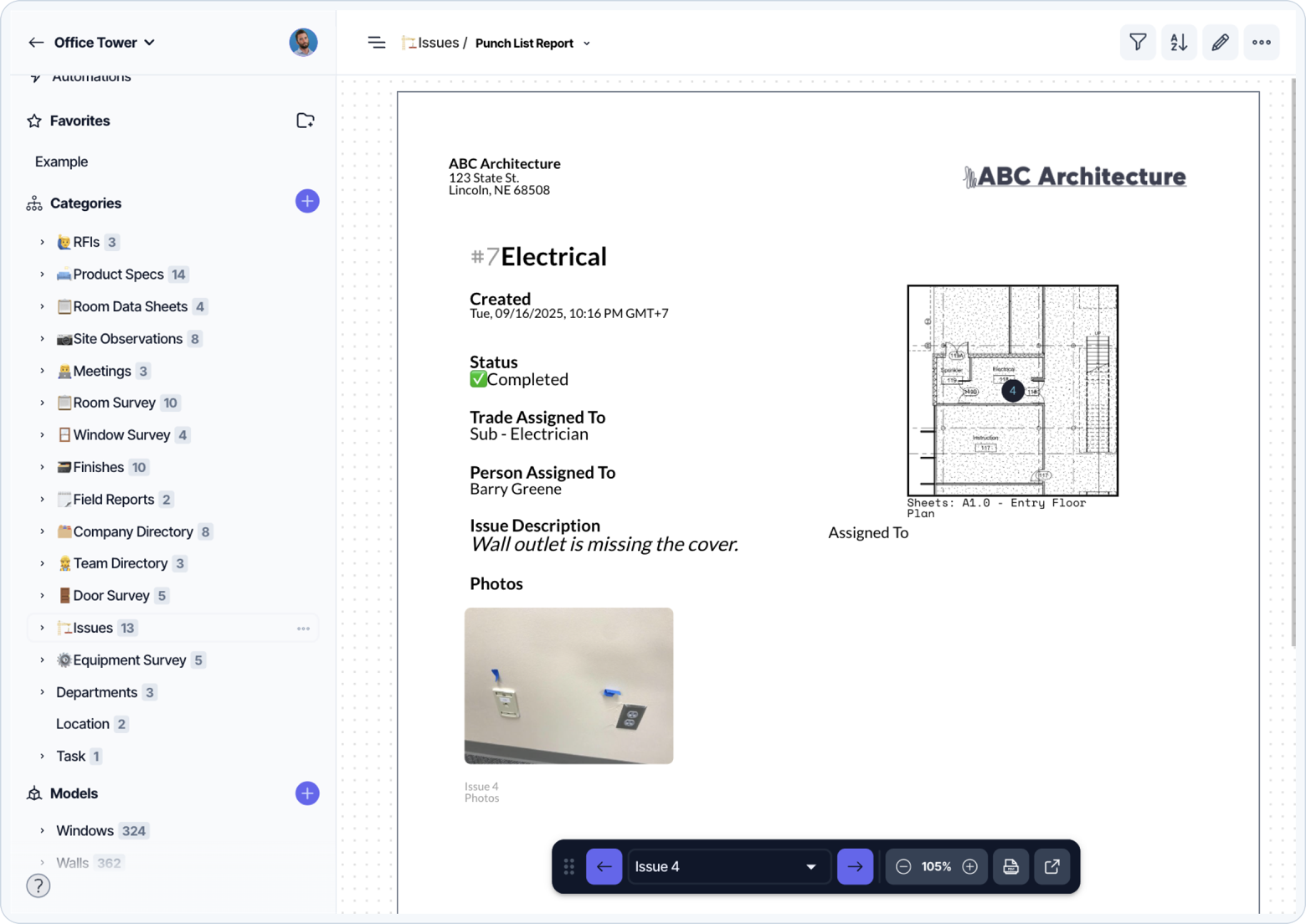
Task: Expand the Site Observations category
Action: (x=42, y=339)
